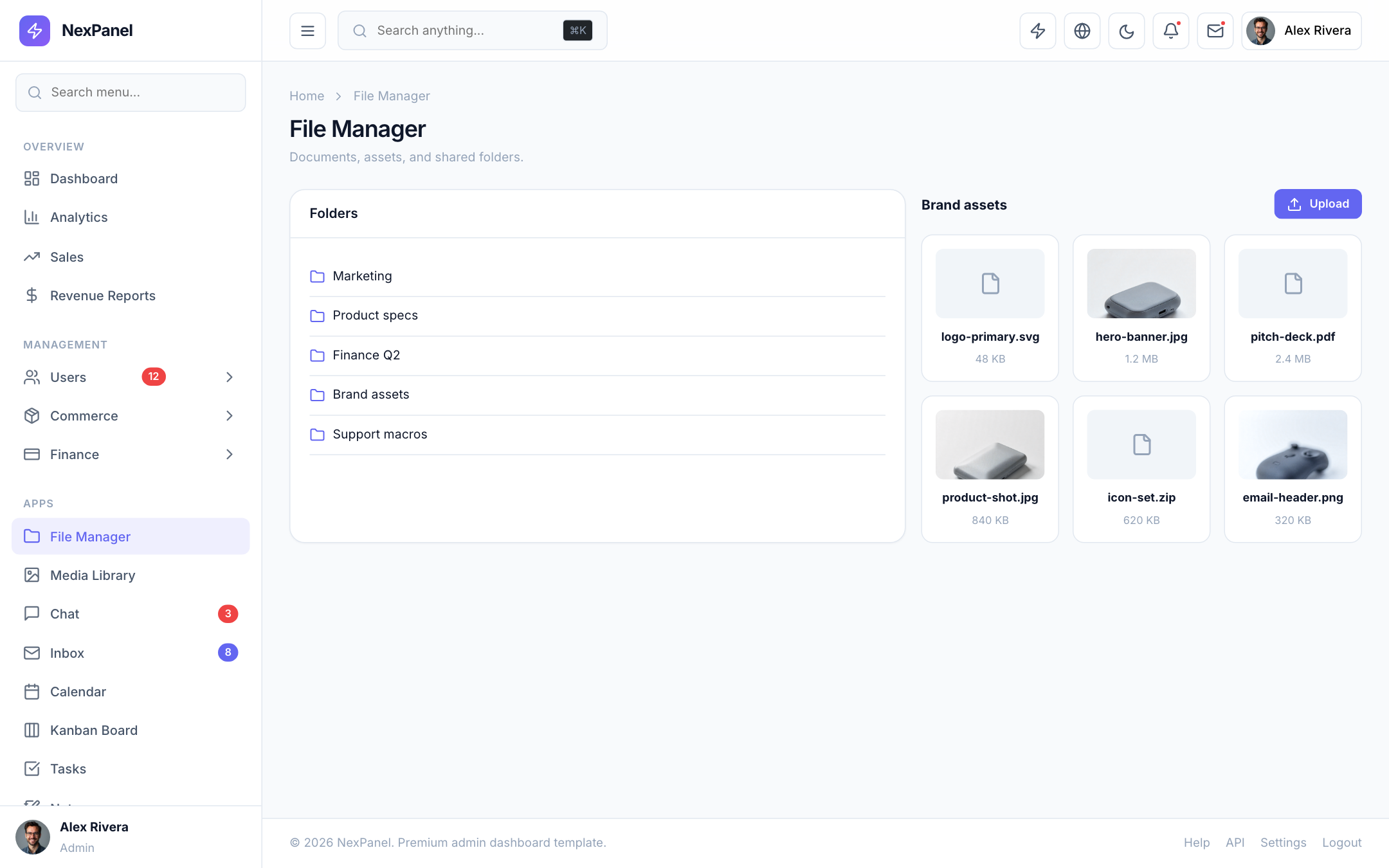
Task: Click the API footer link
Action: click(1235, 842)
